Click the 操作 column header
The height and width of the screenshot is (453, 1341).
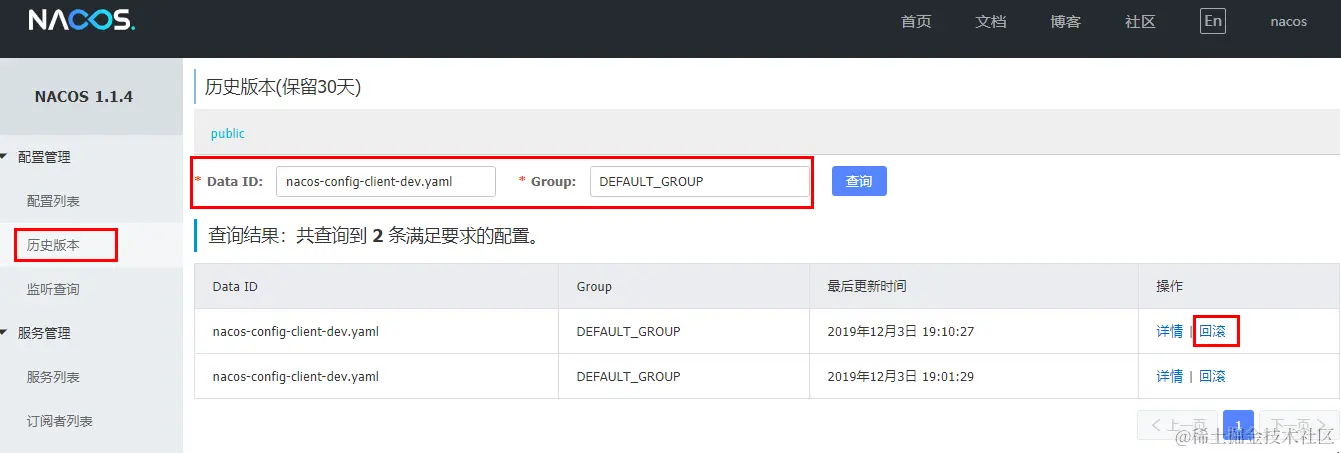point(1239,286)
